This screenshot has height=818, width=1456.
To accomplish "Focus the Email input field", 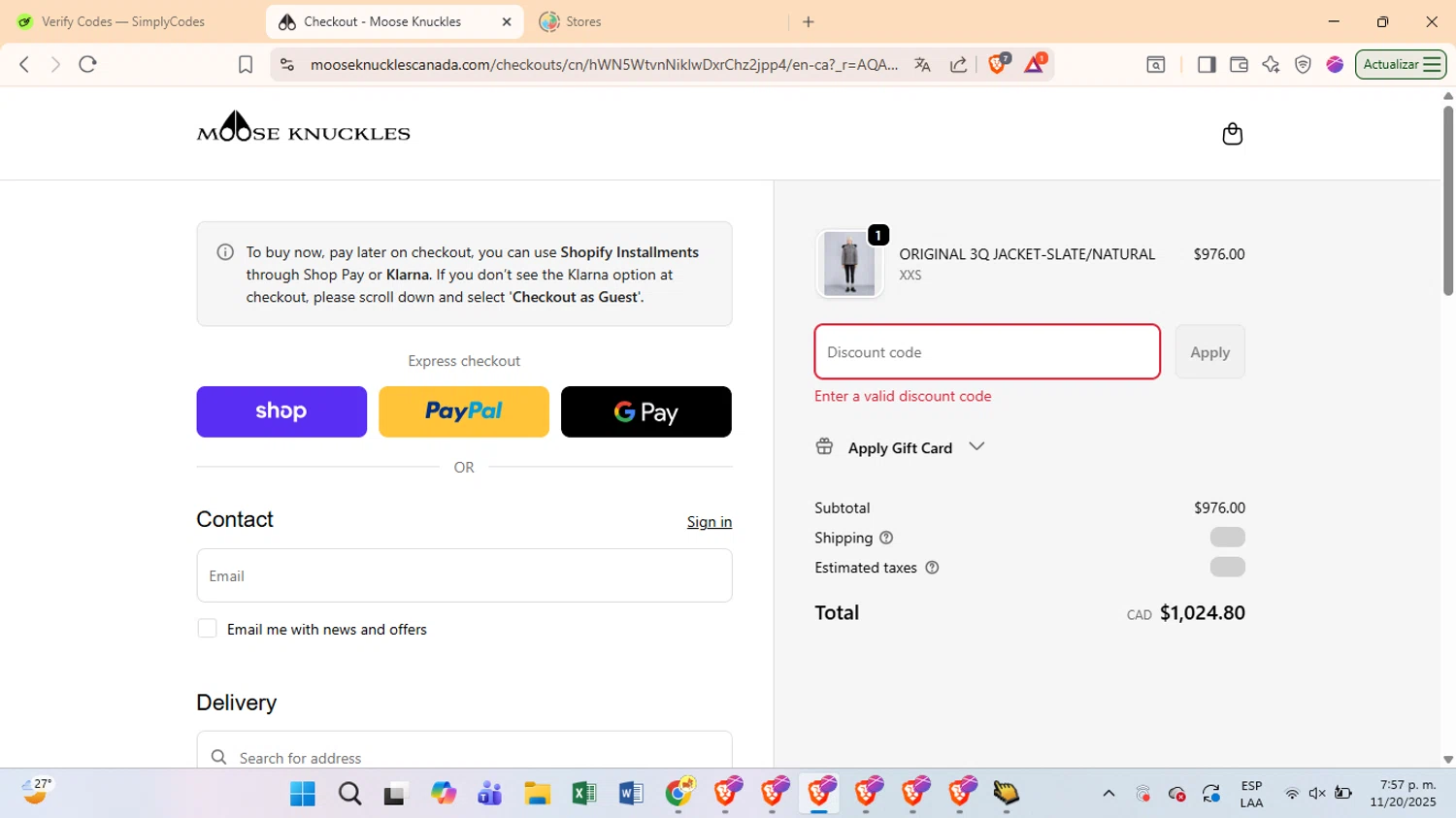I will (x=464, y=575).
